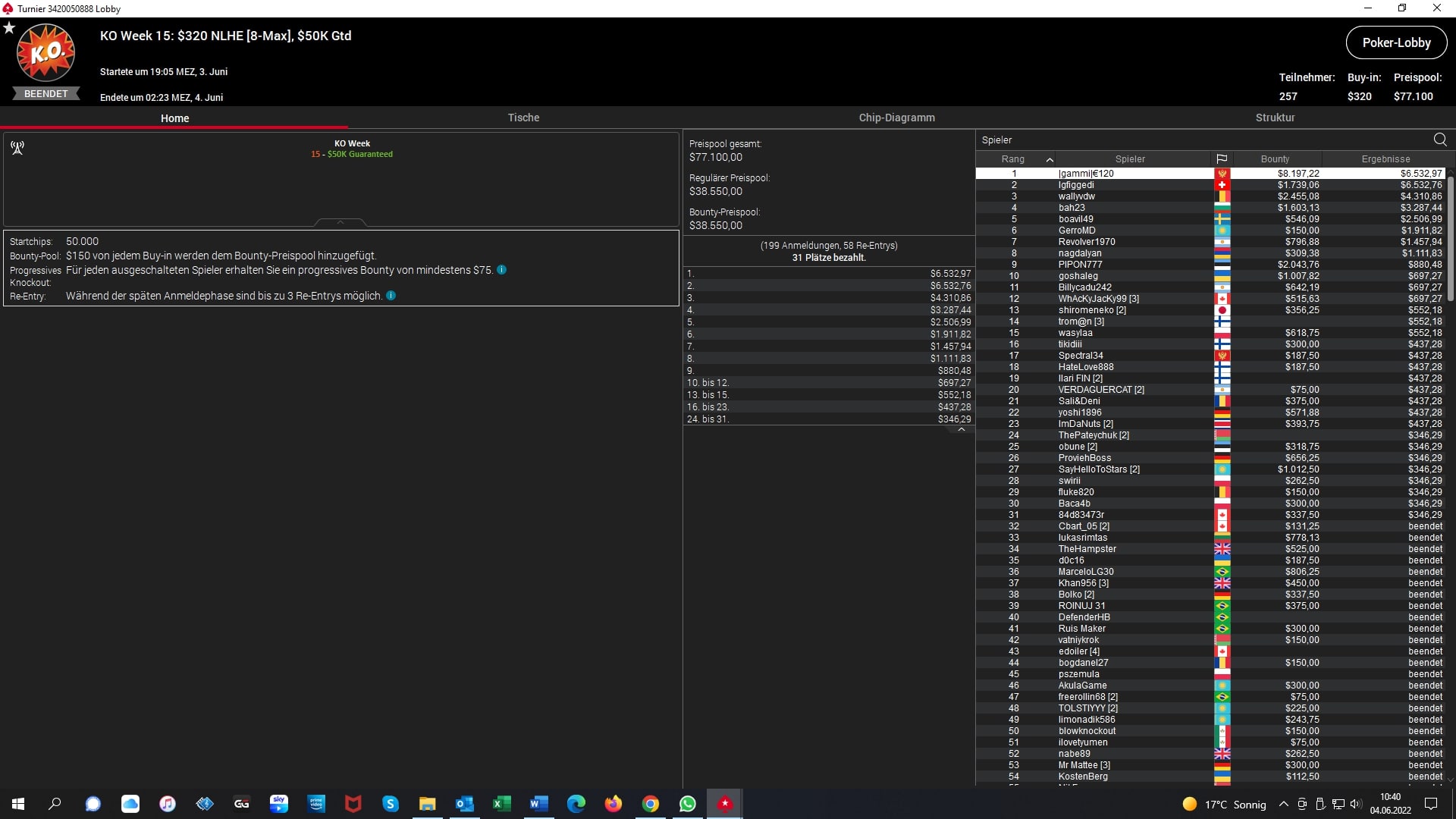Collapse the payout list chevron
Viewport: 1456px width, 819px height.
click(x=962, y=429)
